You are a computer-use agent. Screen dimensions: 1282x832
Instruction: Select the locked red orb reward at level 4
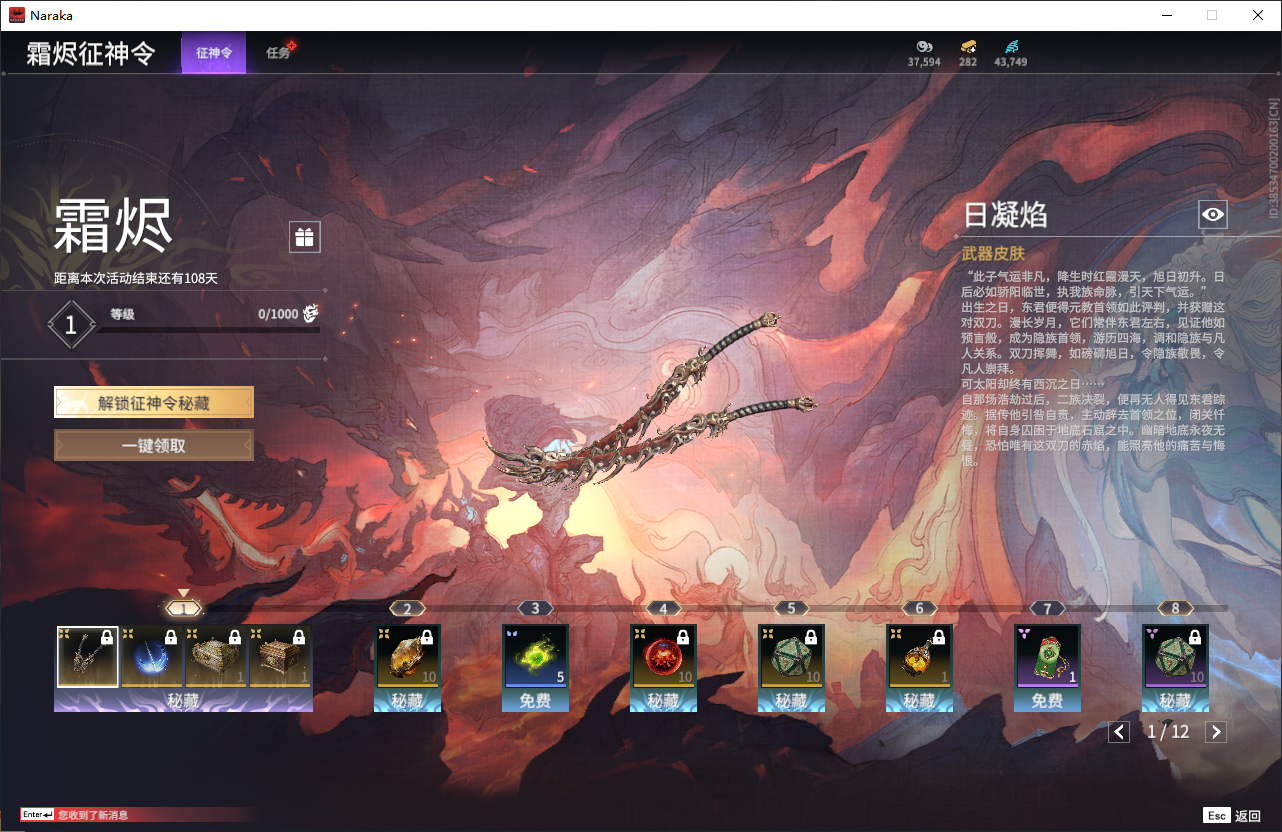(x=663, y=656)
